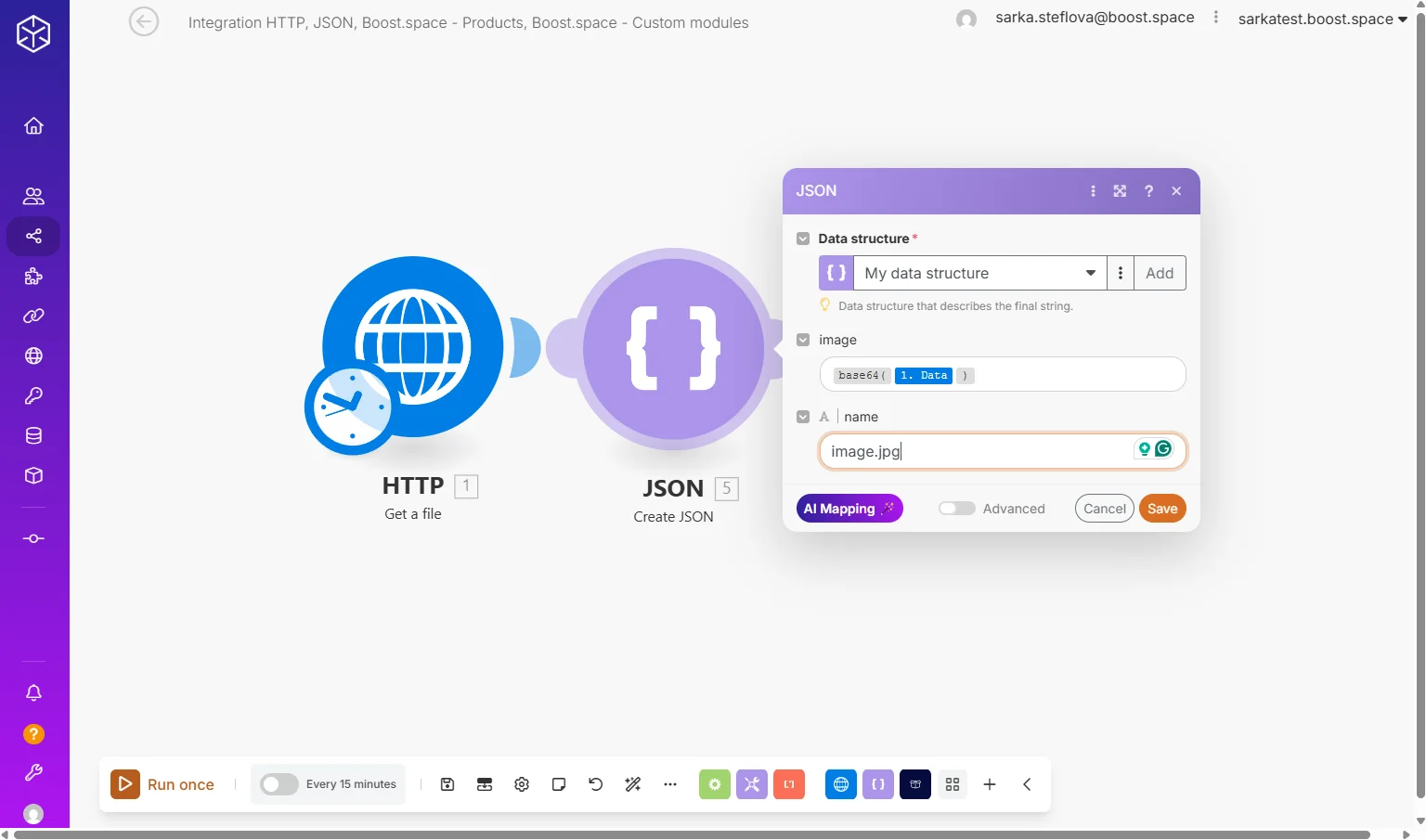Open scenario settings gear in toolbar
The height and width of the screenshot is (840, 1426).
(x=522, y=784)
